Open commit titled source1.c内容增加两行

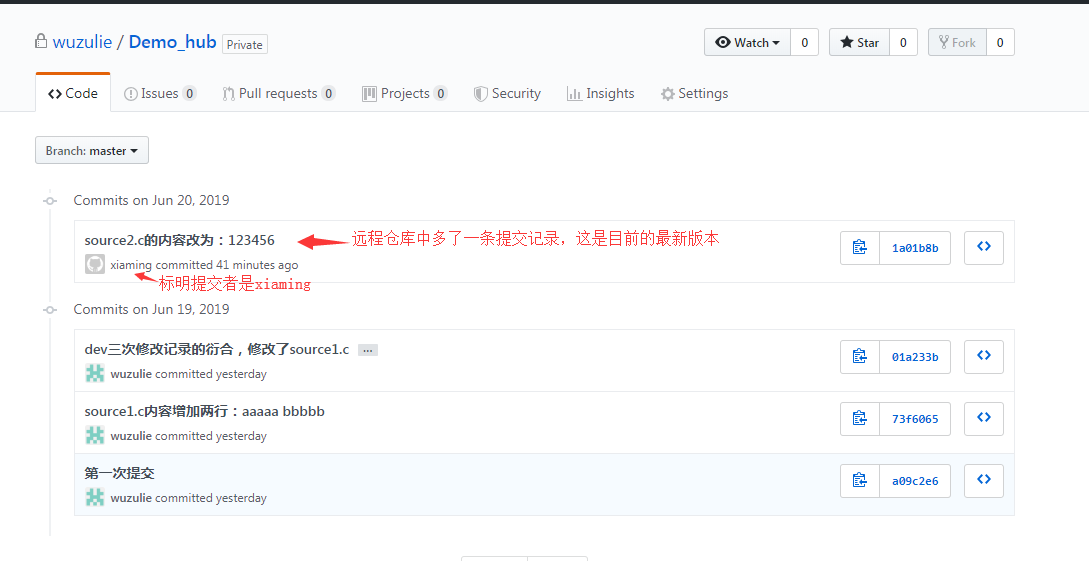(x=204, y=411)
